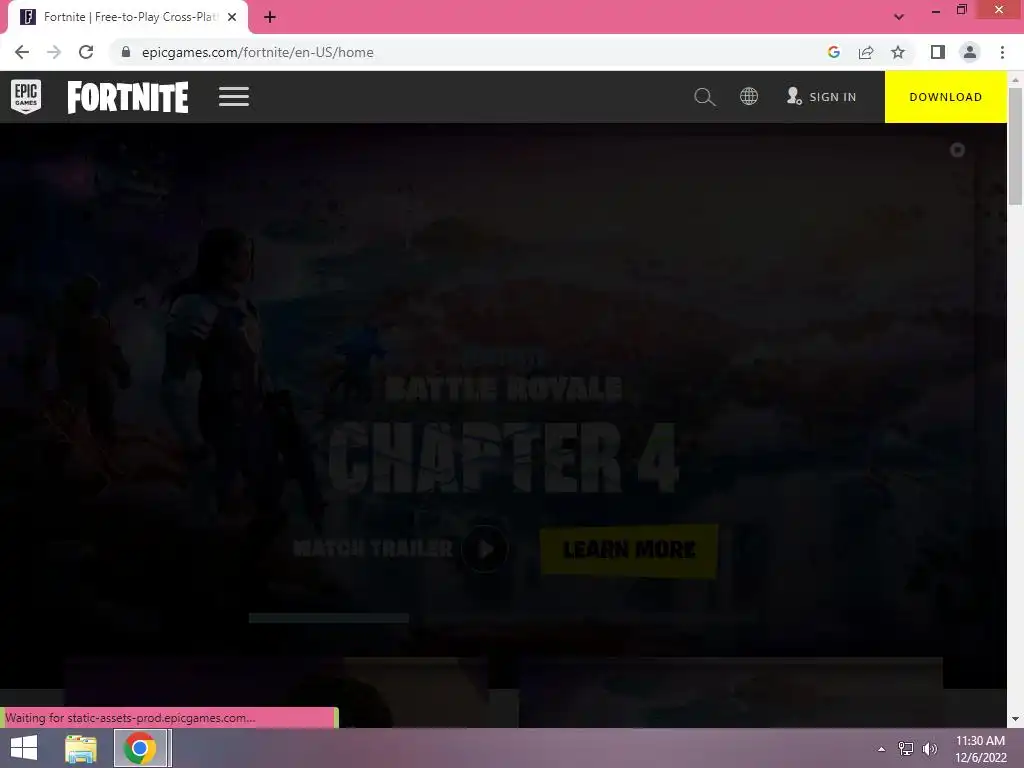Open the language globe selector

coord(749,97)
